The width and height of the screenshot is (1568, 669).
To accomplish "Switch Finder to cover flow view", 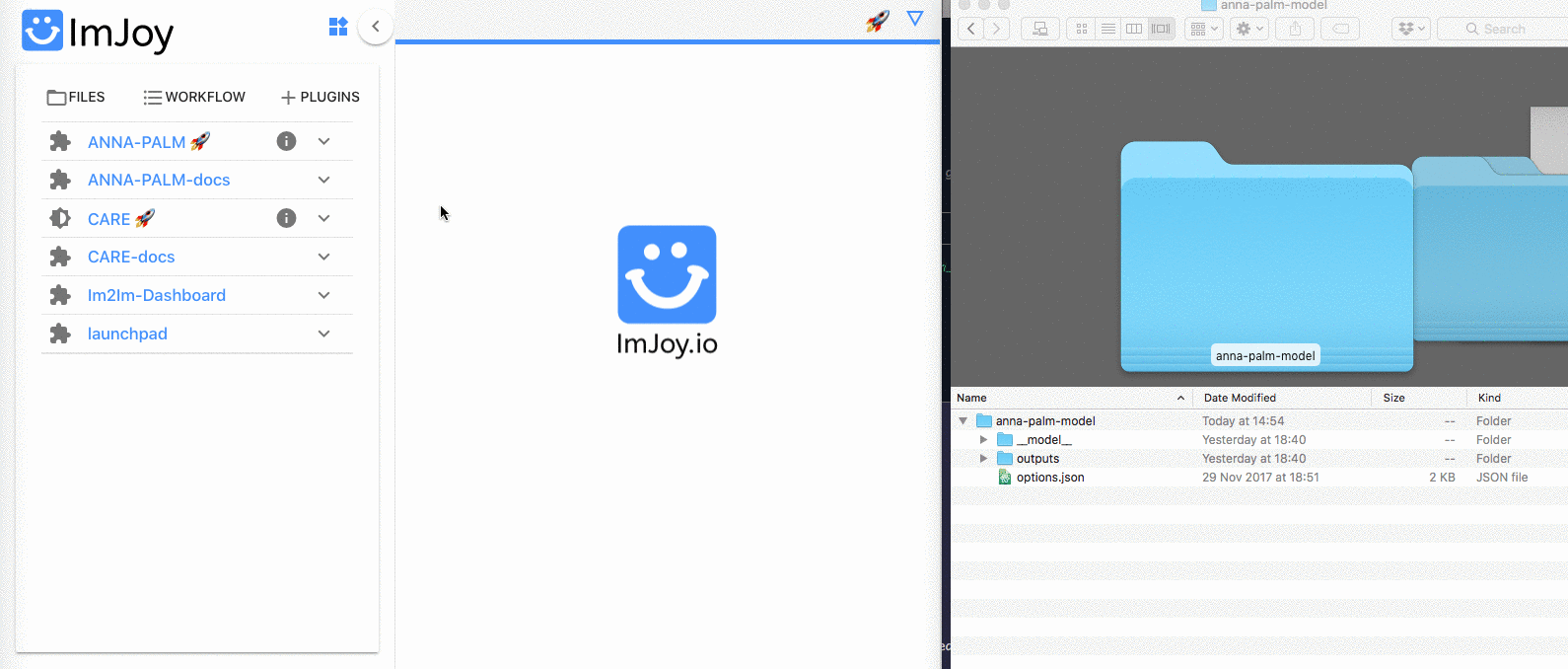I will click(x=1161, y=29).
